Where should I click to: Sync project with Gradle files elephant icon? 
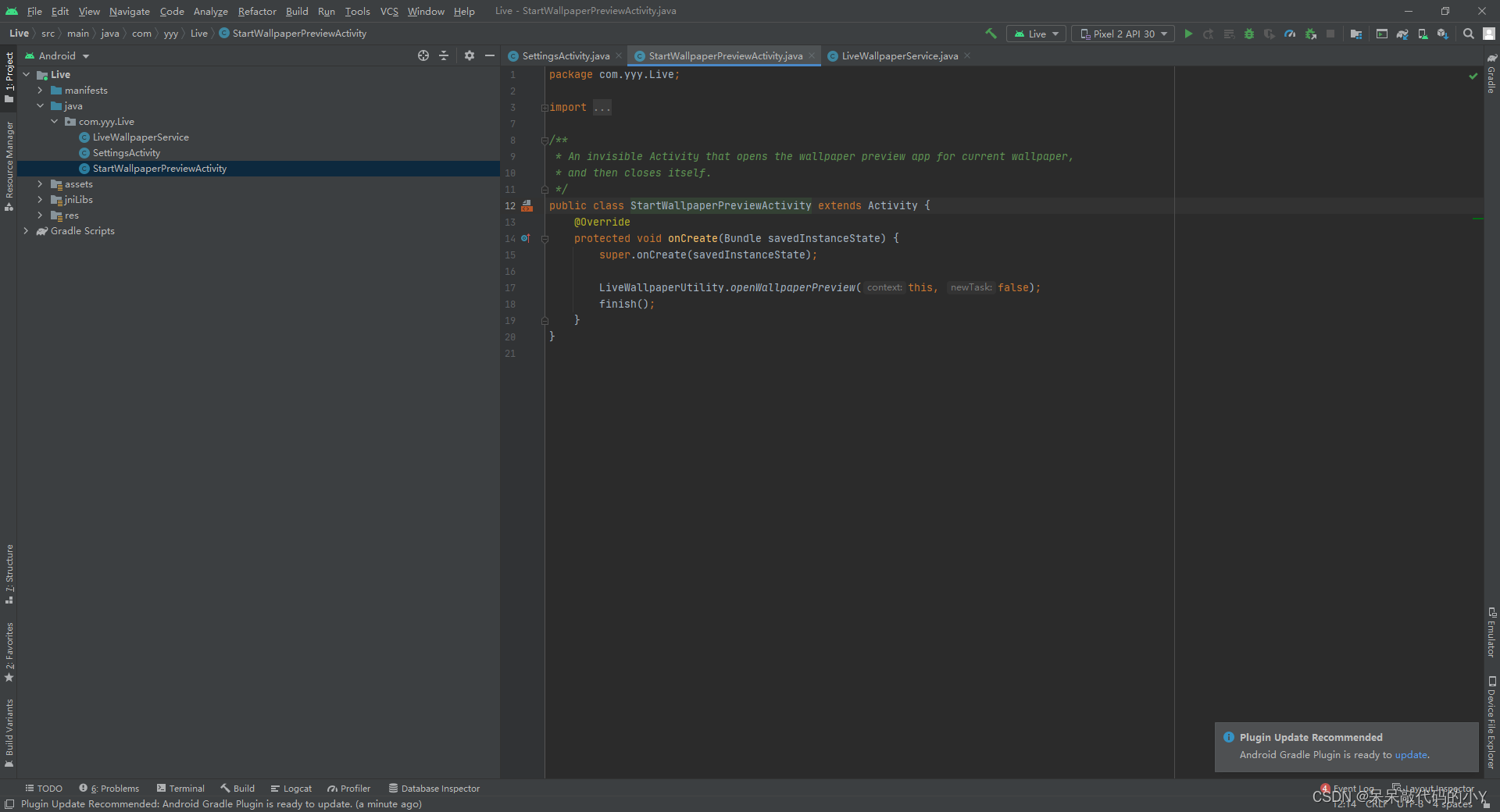pyautogui.click(x=1402, y=34)
